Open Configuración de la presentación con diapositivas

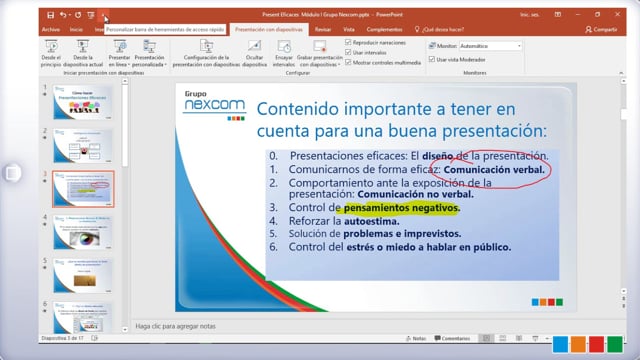[x=206, y=53]
